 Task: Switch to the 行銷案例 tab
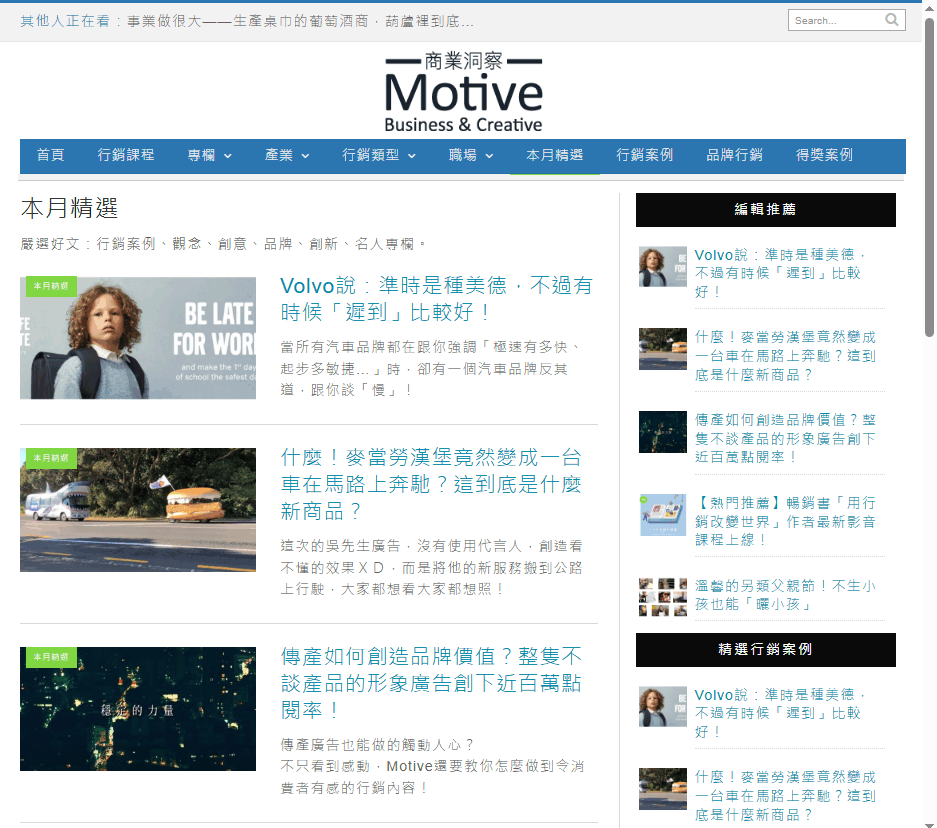click(644, 156)
